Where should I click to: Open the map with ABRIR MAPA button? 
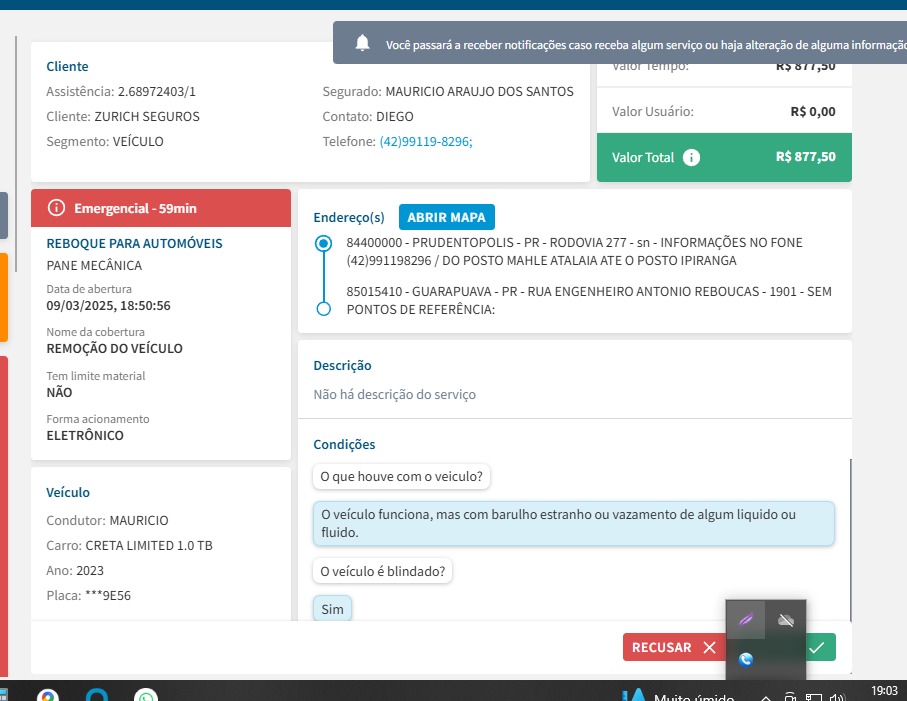click(447, 217)
